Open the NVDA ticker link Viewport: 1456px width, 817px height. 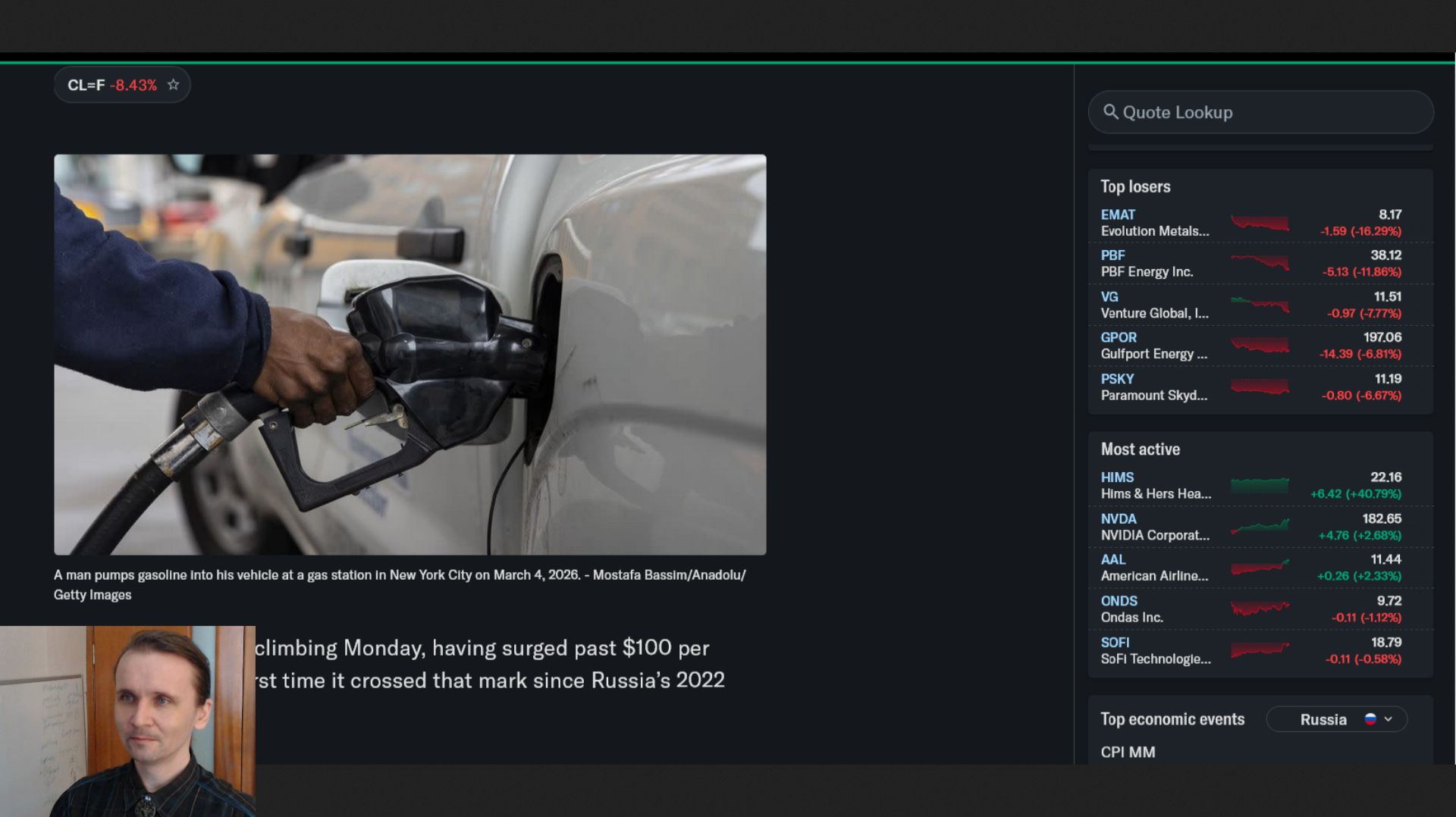(1119, 518)
